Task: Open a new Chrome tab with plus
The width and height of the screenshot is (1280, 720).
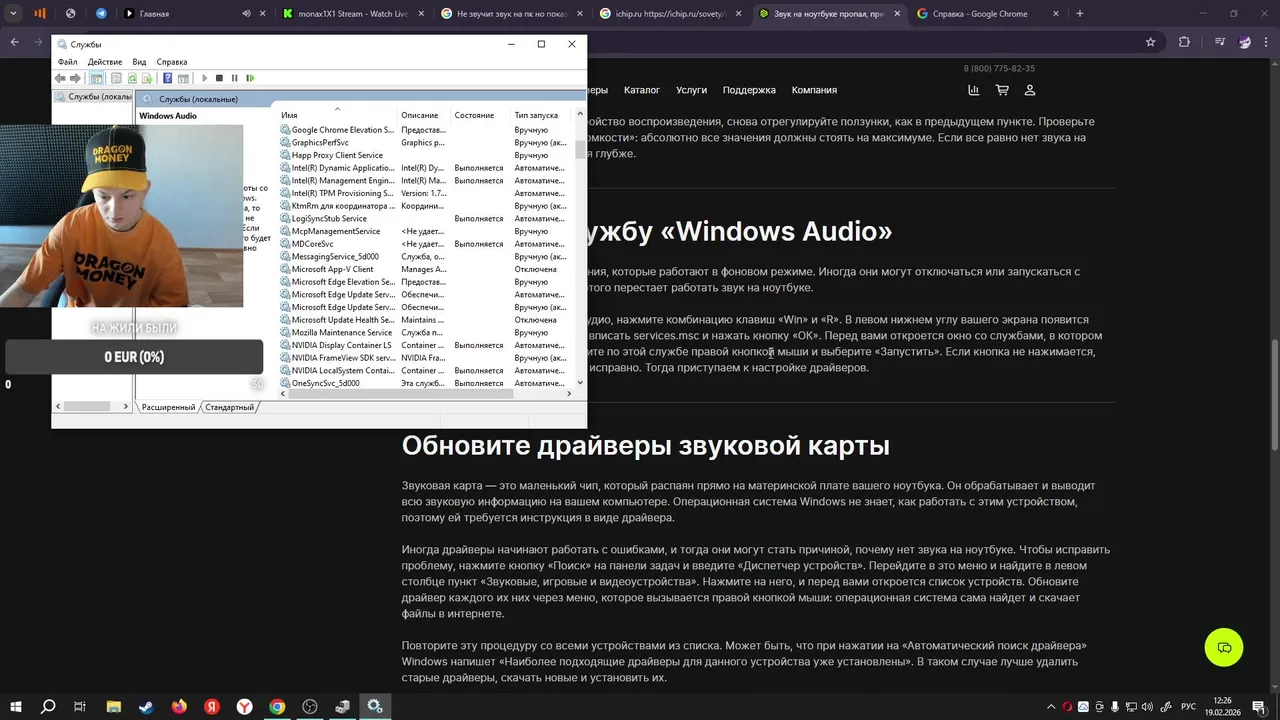Action: click(1080, 14)
